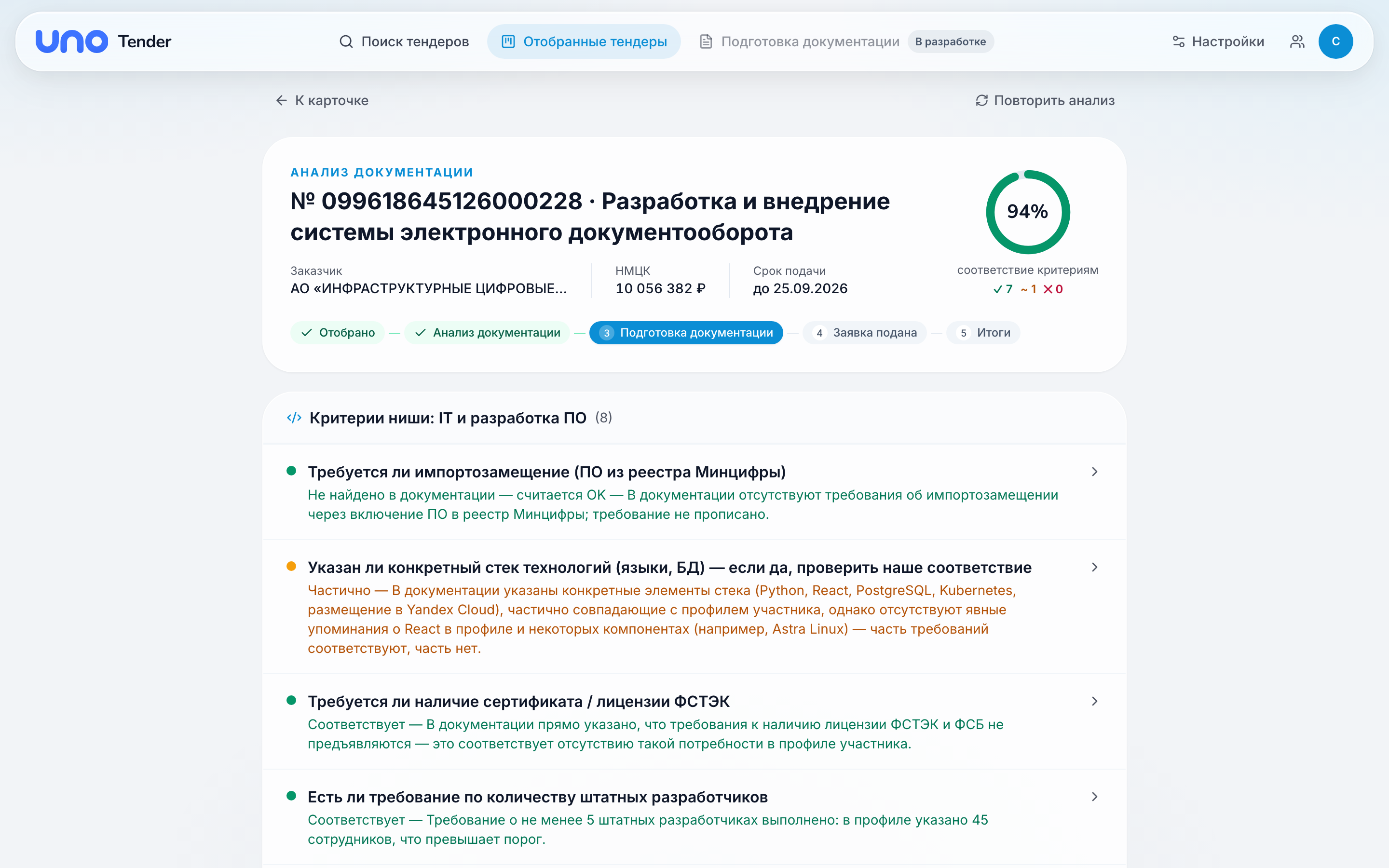Click the magnifier icon beside Поиск тендеров
The image size is (1389, 868).
pos(345,41)
